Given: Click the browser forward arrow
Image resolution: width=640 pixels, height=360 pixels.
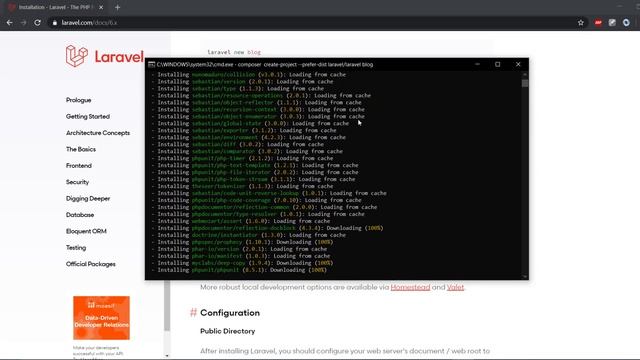Looking at the screenshot, I should [23, 23].
